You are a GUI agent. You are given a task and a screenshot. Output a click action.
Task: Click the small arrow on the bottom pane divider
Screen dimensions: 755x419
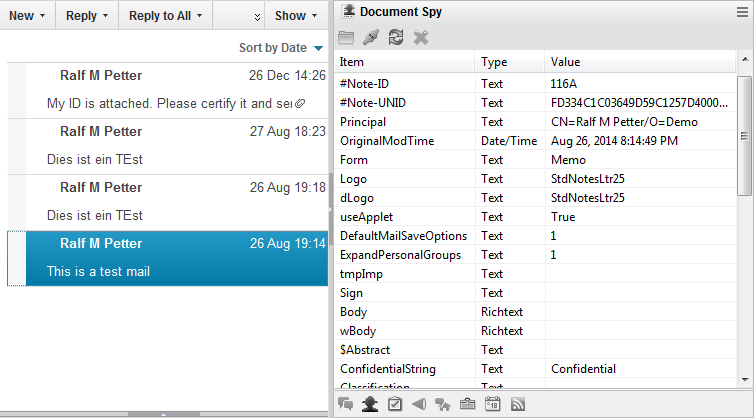tap(163, 414)
